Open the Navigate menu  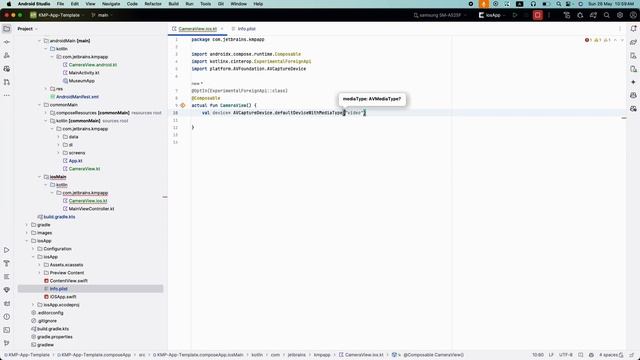coord(111,4)
